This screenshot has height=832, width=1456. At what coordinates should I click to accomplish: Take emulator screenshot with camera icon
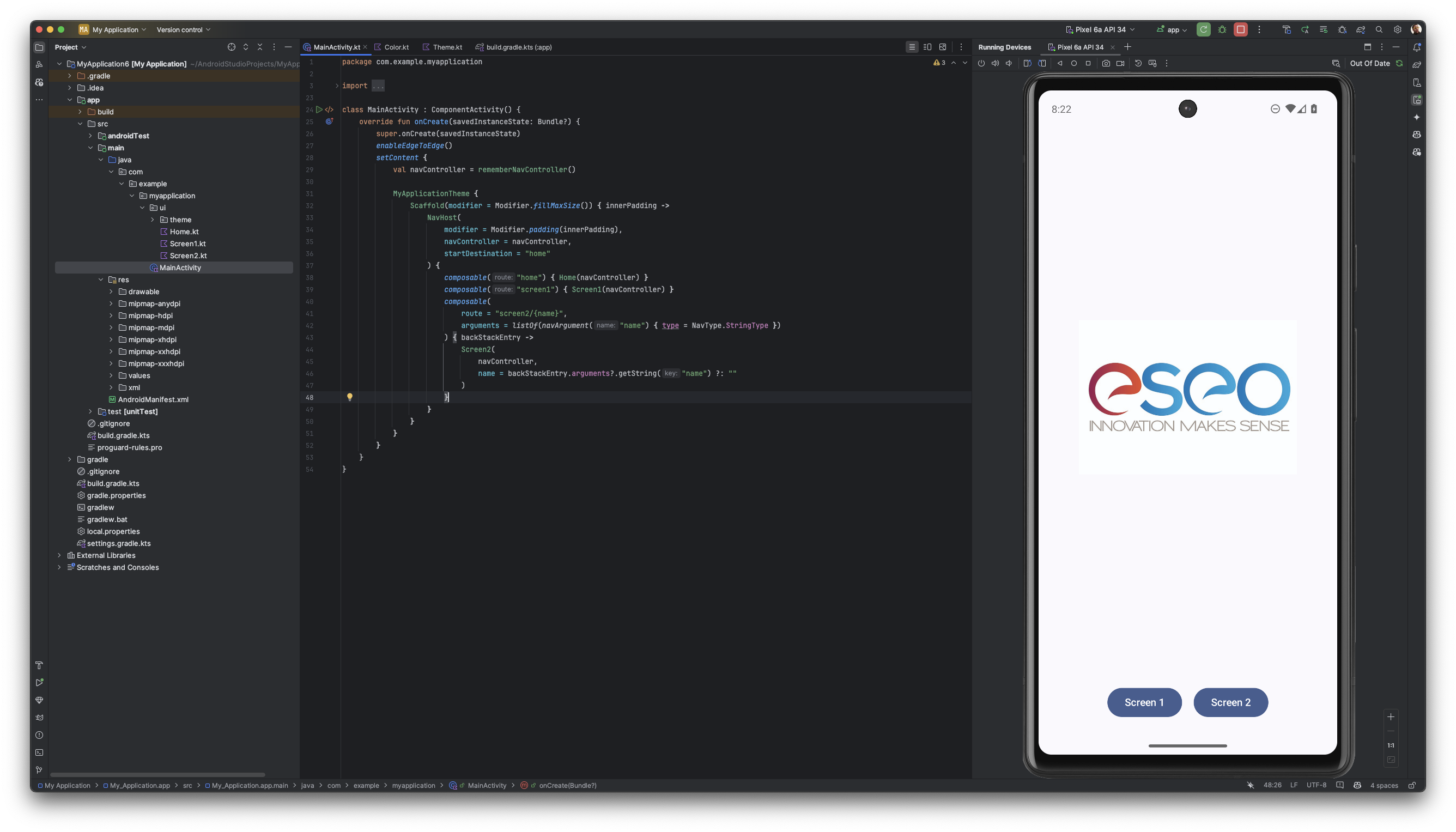pos(1106,63)
